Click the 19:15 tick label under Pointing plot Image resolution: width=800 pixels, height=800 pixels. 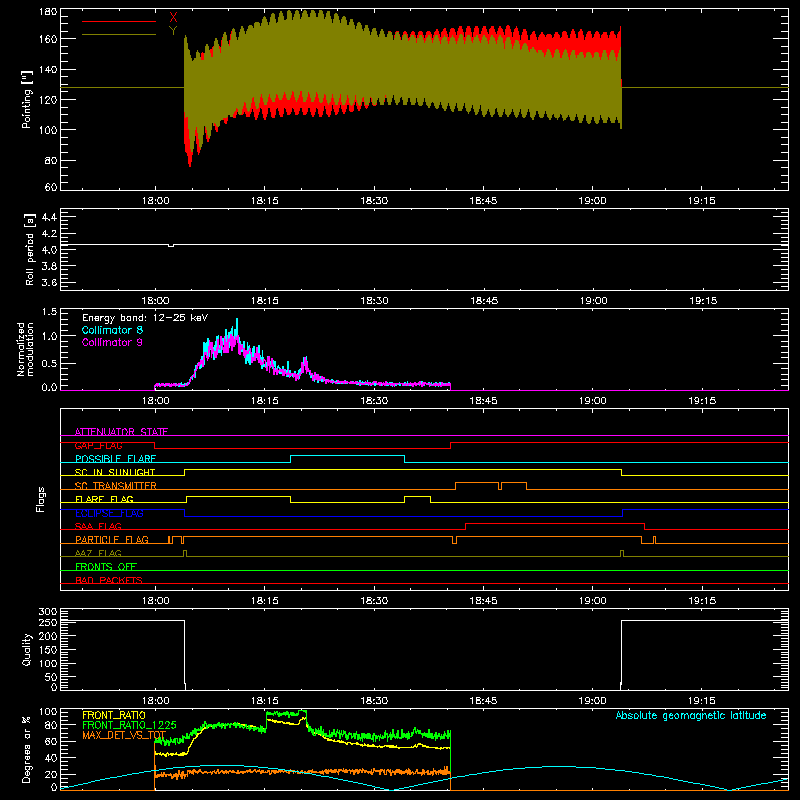point(702,201)
